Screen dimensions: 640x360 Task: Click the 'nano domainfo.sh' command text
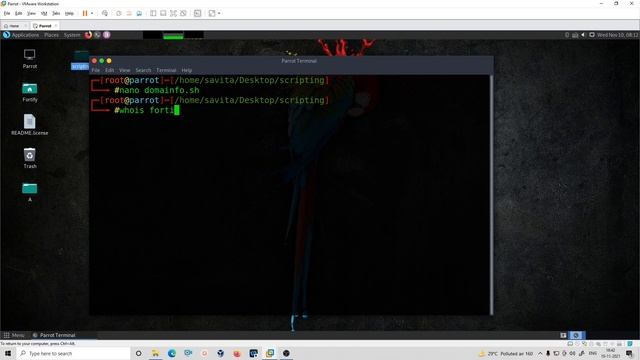click(159, 90)
